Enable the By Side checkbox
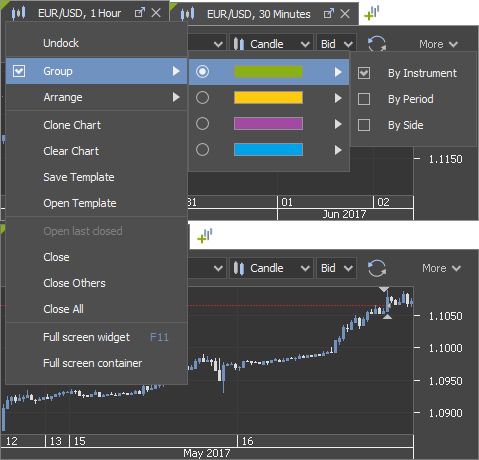The height and width of the screenshot is (460, 479). pos(364,125)
